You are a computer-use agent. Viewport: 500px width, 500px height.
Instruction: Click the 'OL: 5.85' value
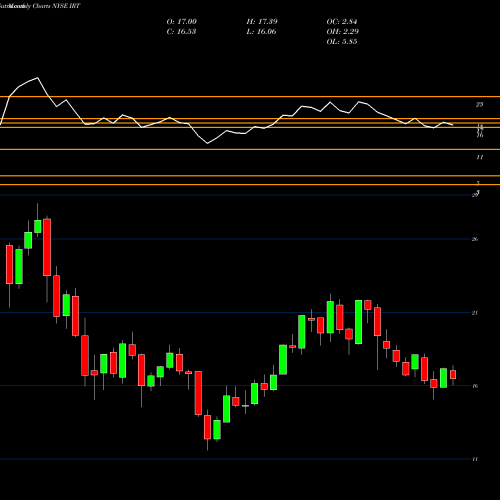pyautogui.click(x=342, y=42)
